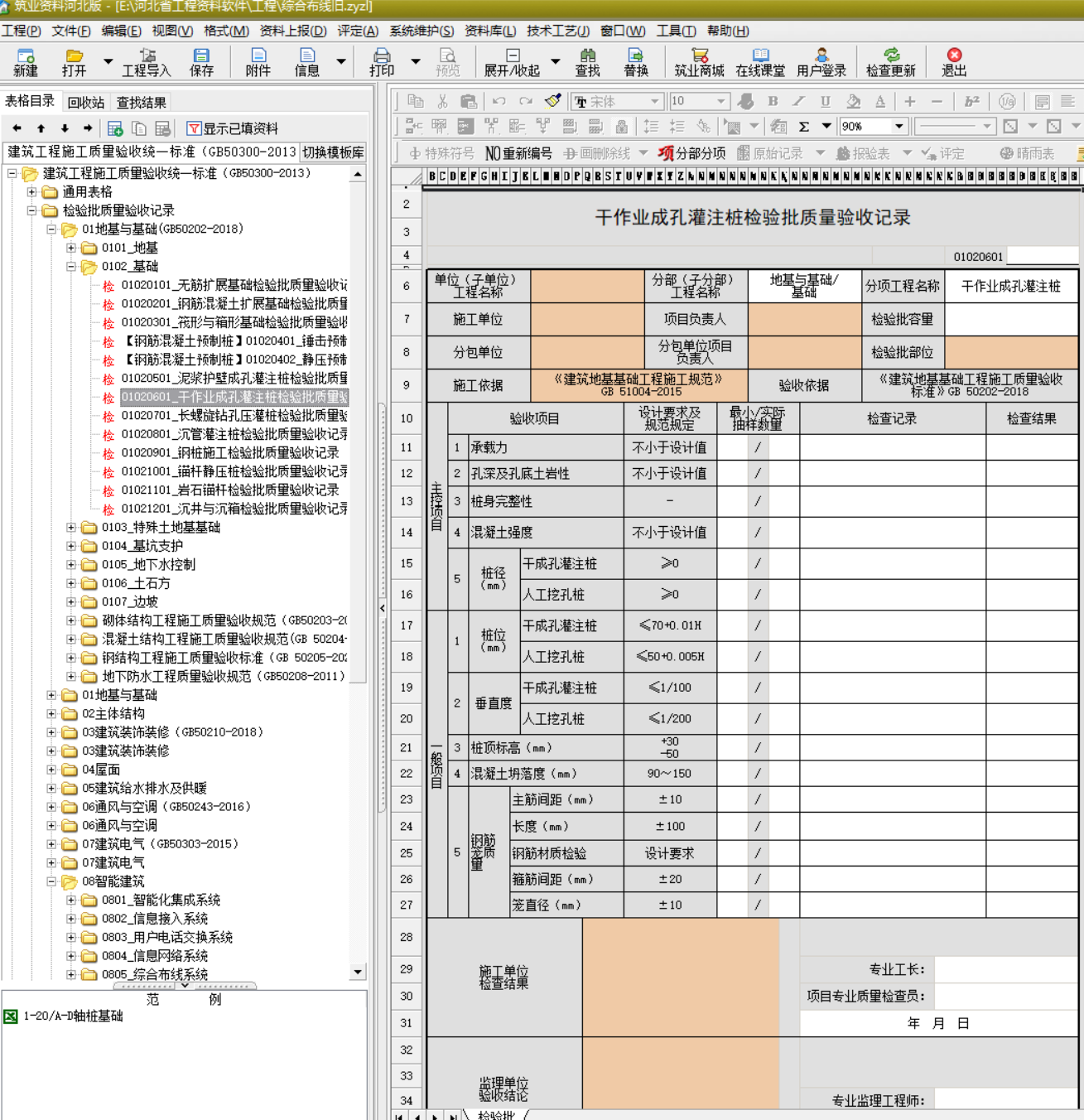Click the 检验批部位 orange input cell
1084x1120 pixels.
pyautogui.click(x=1011, y=352)
